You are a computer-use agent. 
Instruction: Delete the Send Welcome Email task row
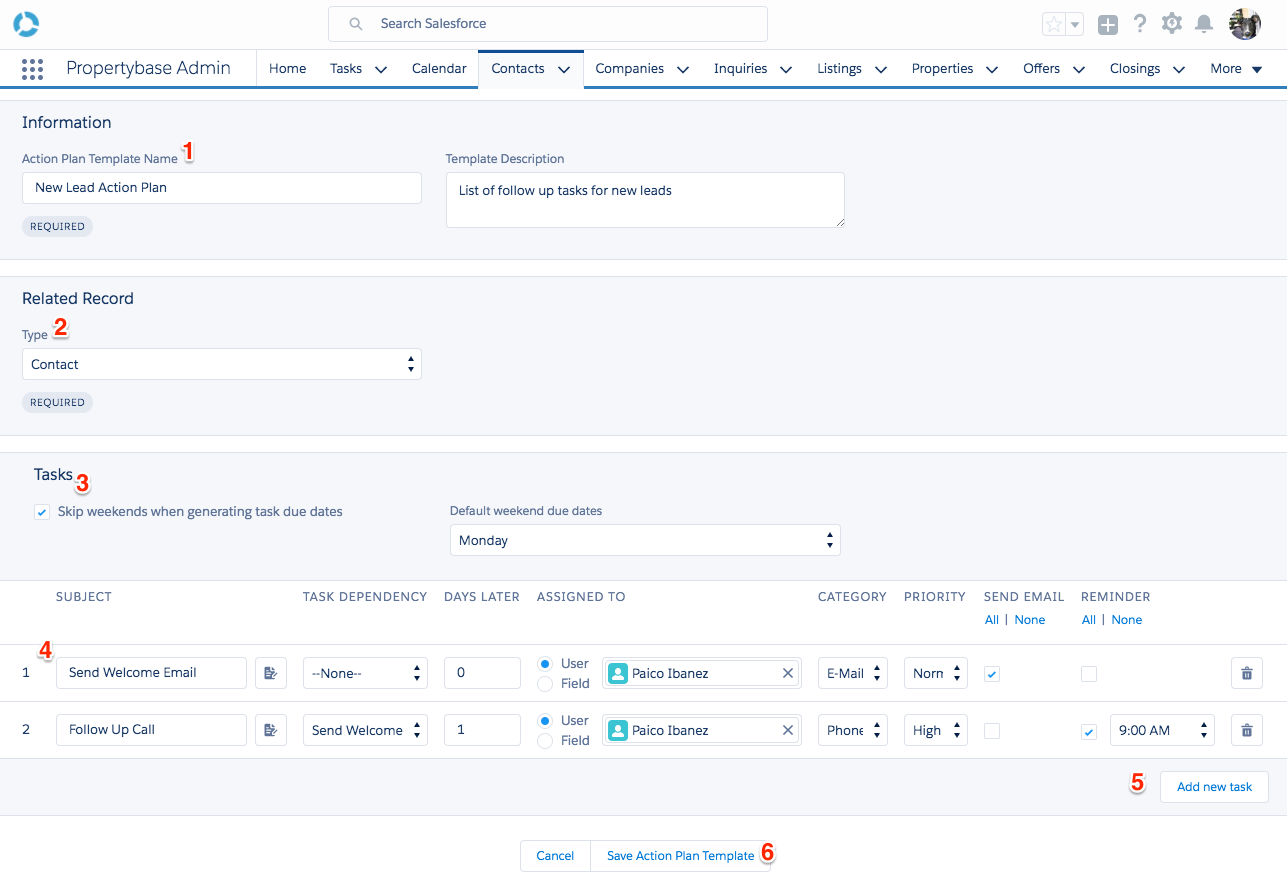pyautogui.click(x=1247, y=673)
